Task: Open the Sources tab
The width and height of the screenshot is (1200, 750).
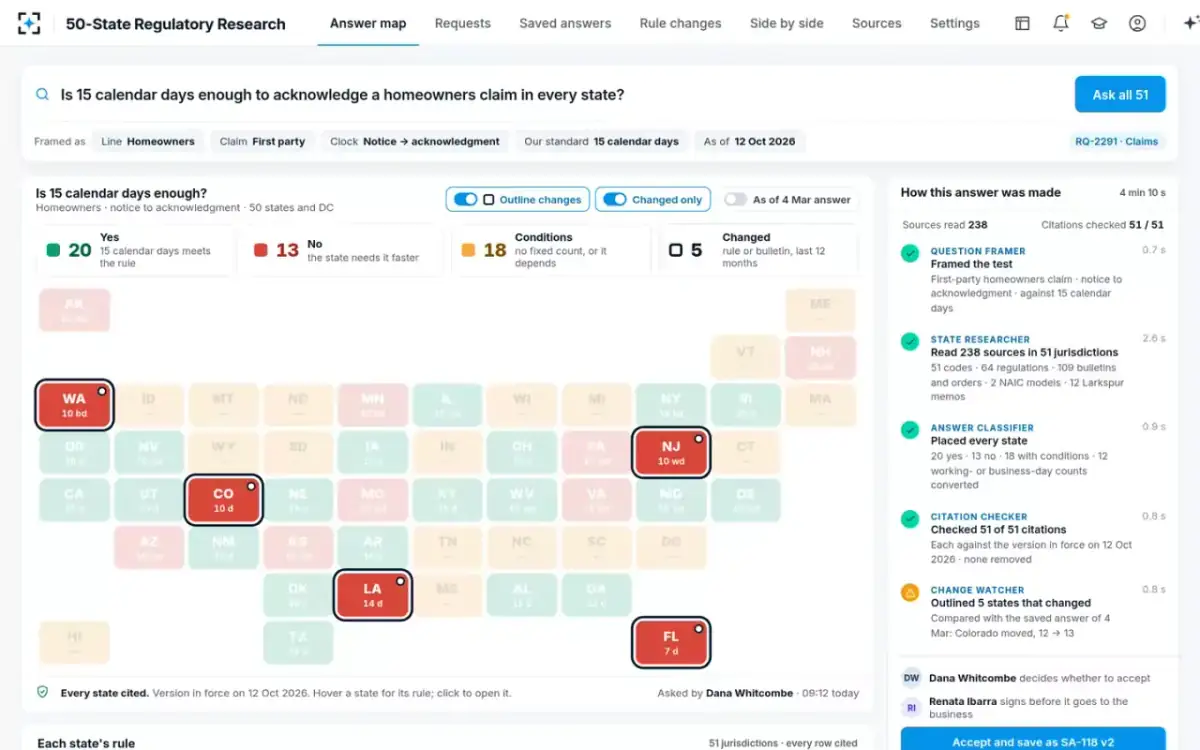Action: tap(877, 23)
